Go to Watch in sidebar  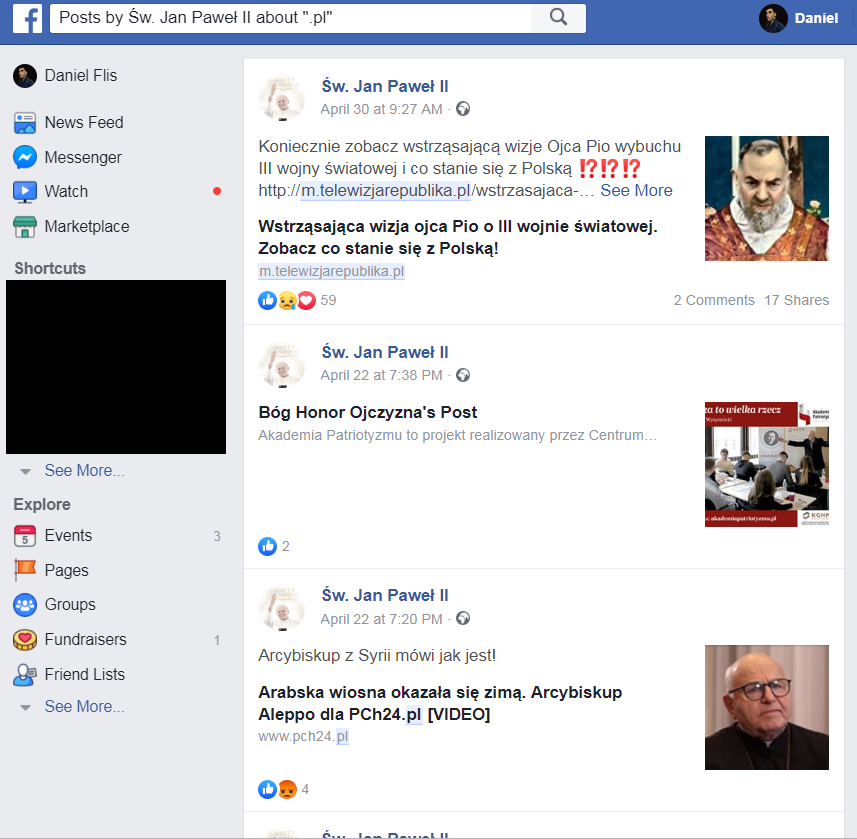66,191
